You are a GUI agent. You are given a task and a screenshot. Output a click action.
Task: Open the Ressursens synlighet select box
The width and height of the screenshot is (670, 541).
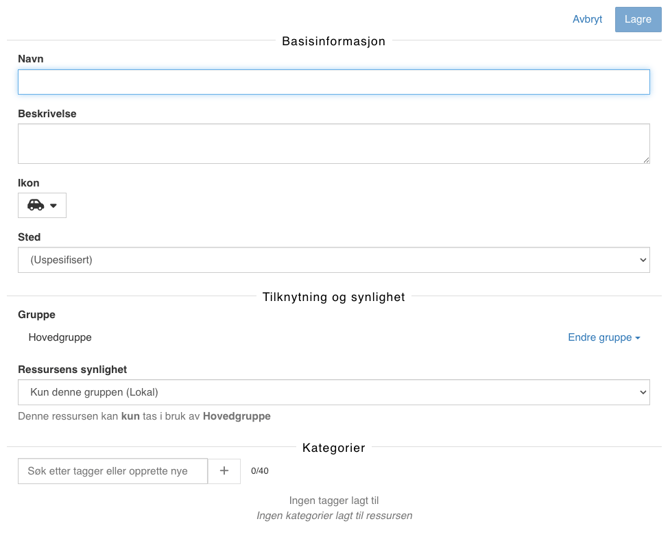click(x=333, y=392)
